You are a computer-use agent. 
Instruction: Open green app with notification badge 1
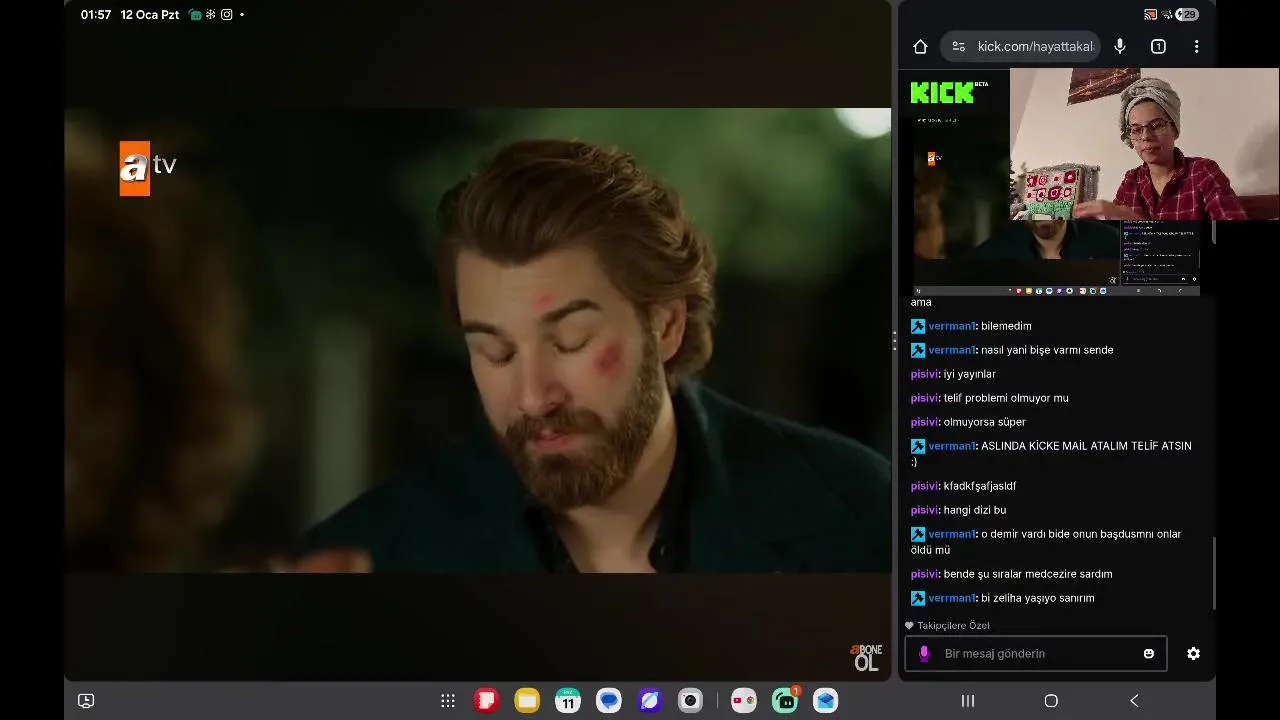tap(785, 701)
